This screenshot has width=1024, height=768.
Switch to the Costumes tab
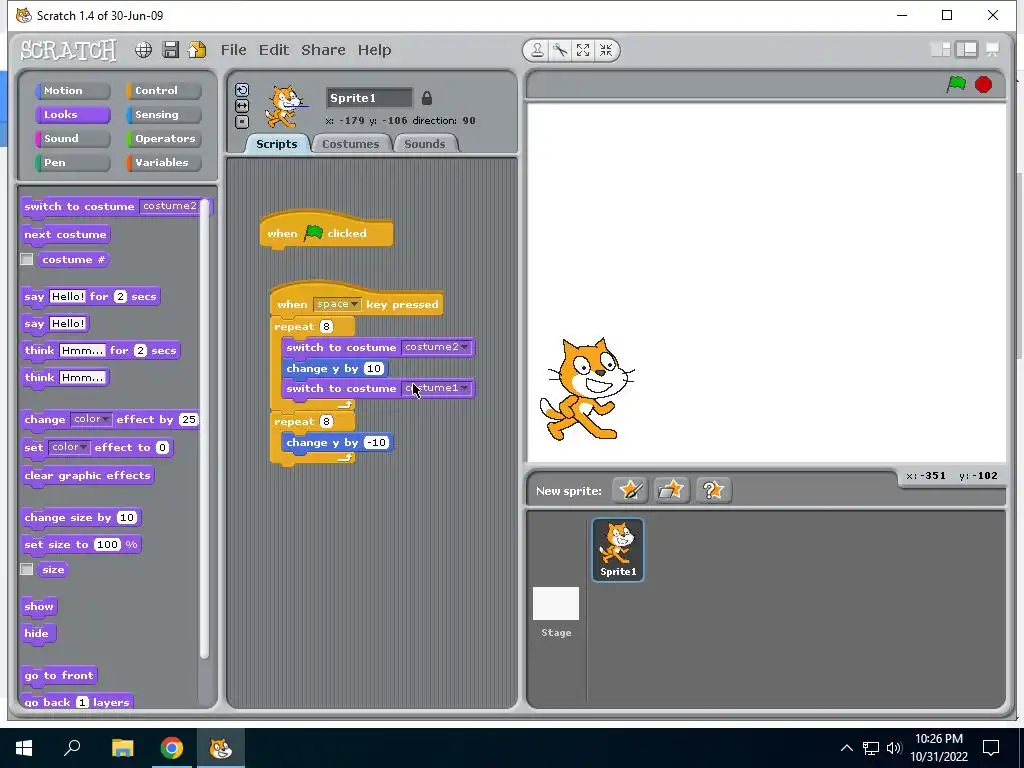351,144
